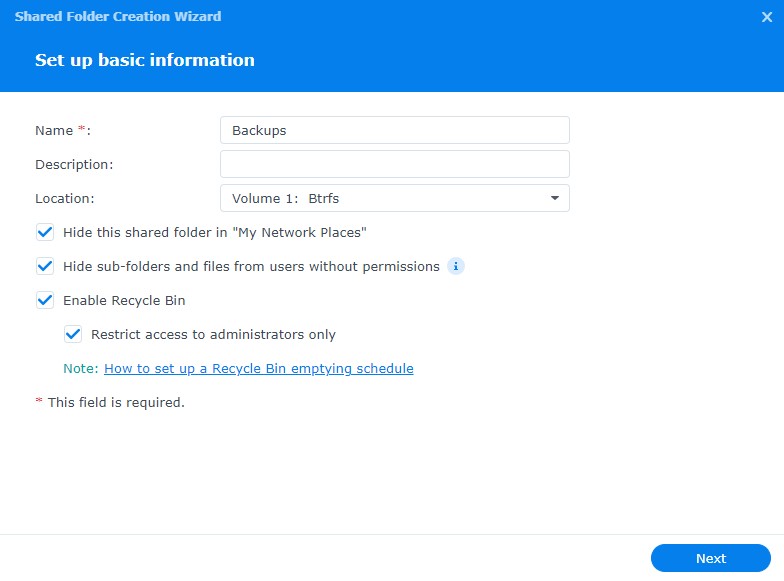The width and height of the screenshot is (784, 581).
Task: Open the Location volume dropdown
Action: (x=394, y=198)
